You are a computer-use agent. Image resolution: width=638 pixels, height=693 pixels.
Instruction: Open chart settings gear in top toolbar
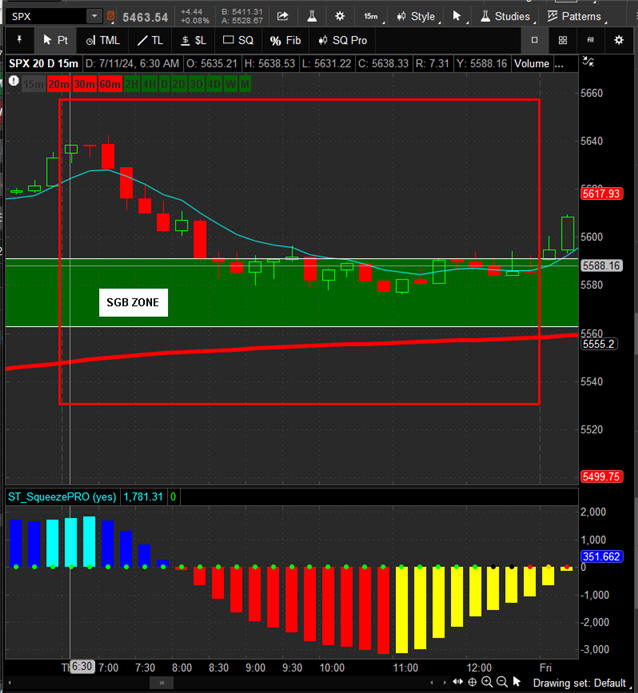point(340,16)
